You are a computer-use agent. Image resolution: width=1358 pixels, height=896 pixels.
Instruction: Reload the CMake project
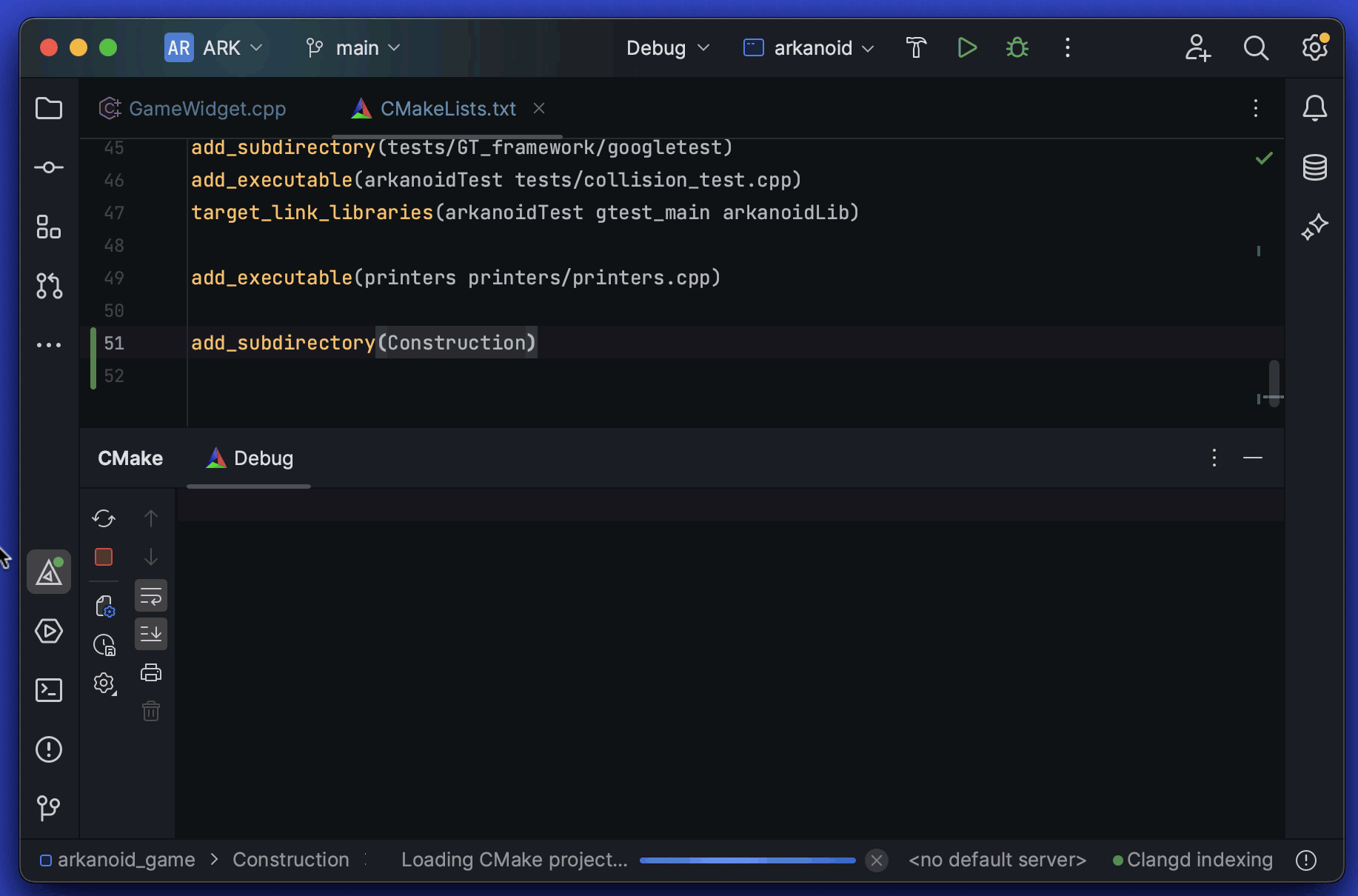click(103, 518)
